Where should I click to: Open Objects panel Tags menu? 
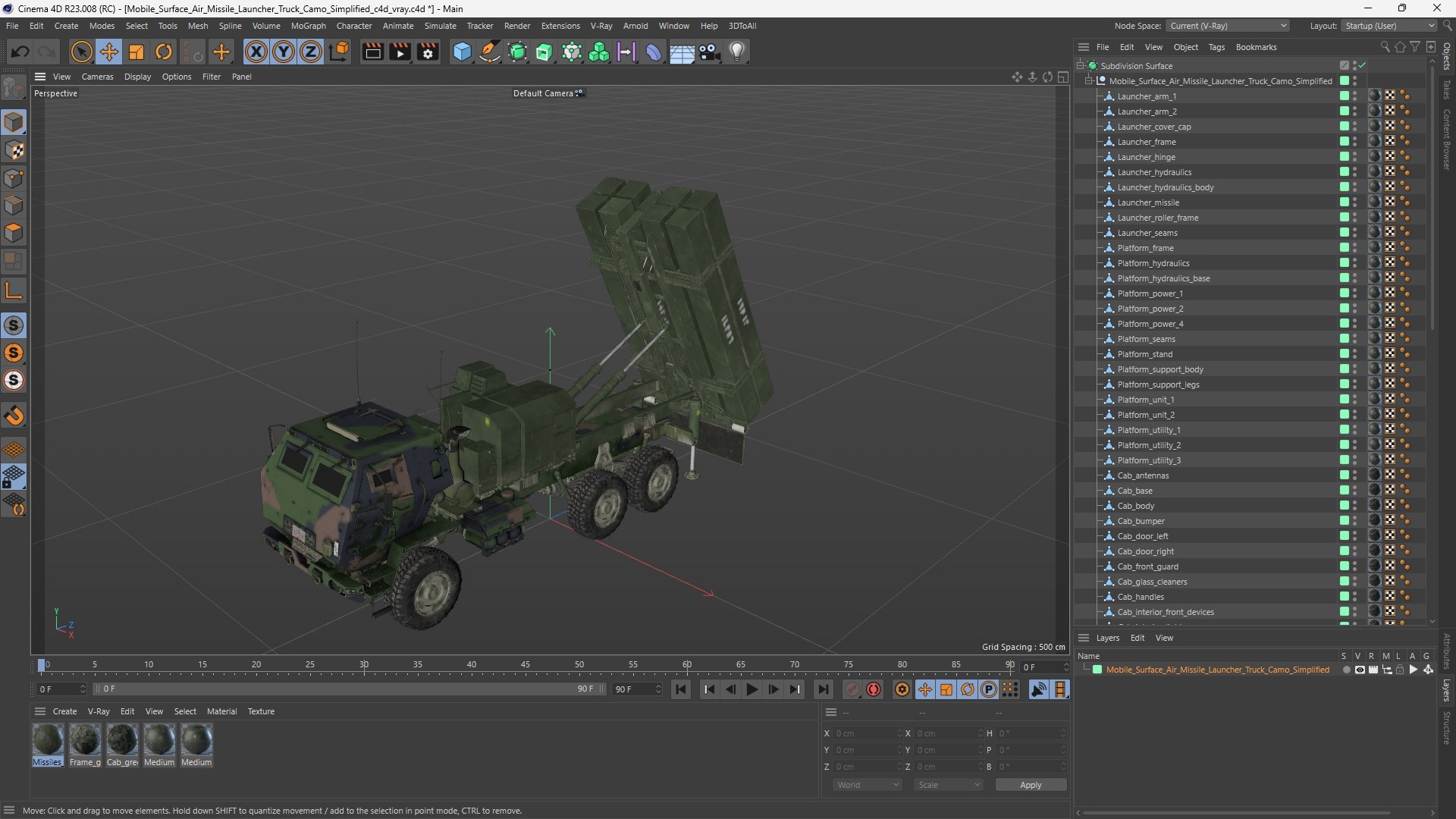[x=1216, y=47]
